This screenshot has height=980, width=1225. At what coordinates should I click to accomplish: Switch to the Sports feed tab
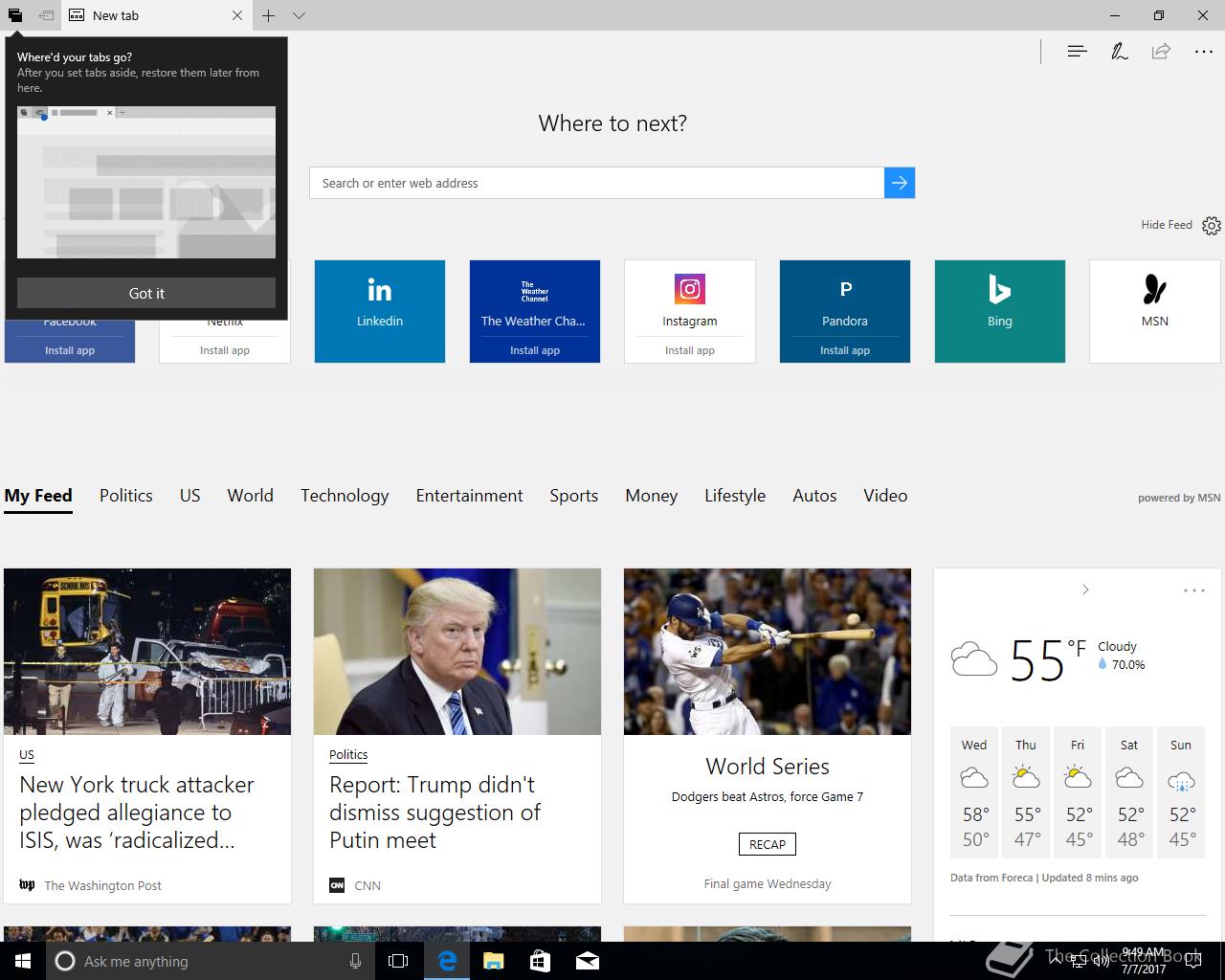574,496
